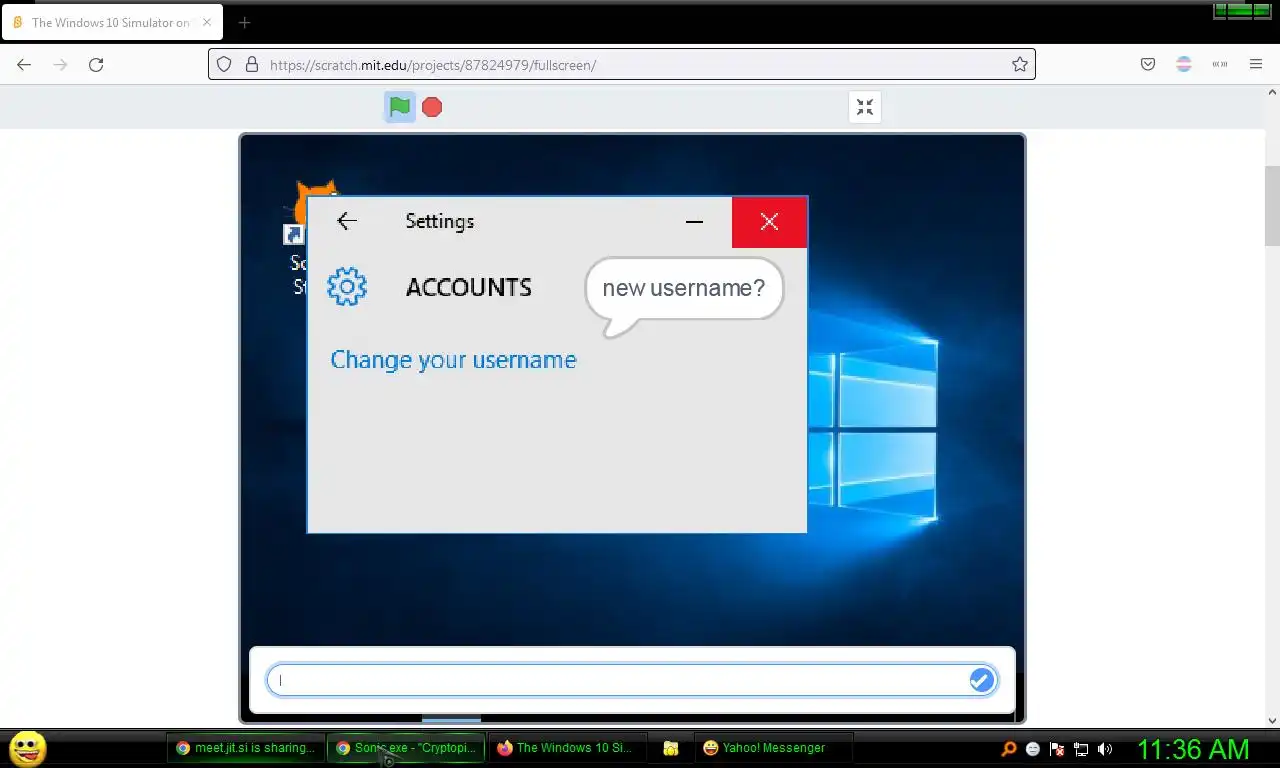Screen dimensions: 1280x768
Task: View site security info via the padlock
Action: 251,64
